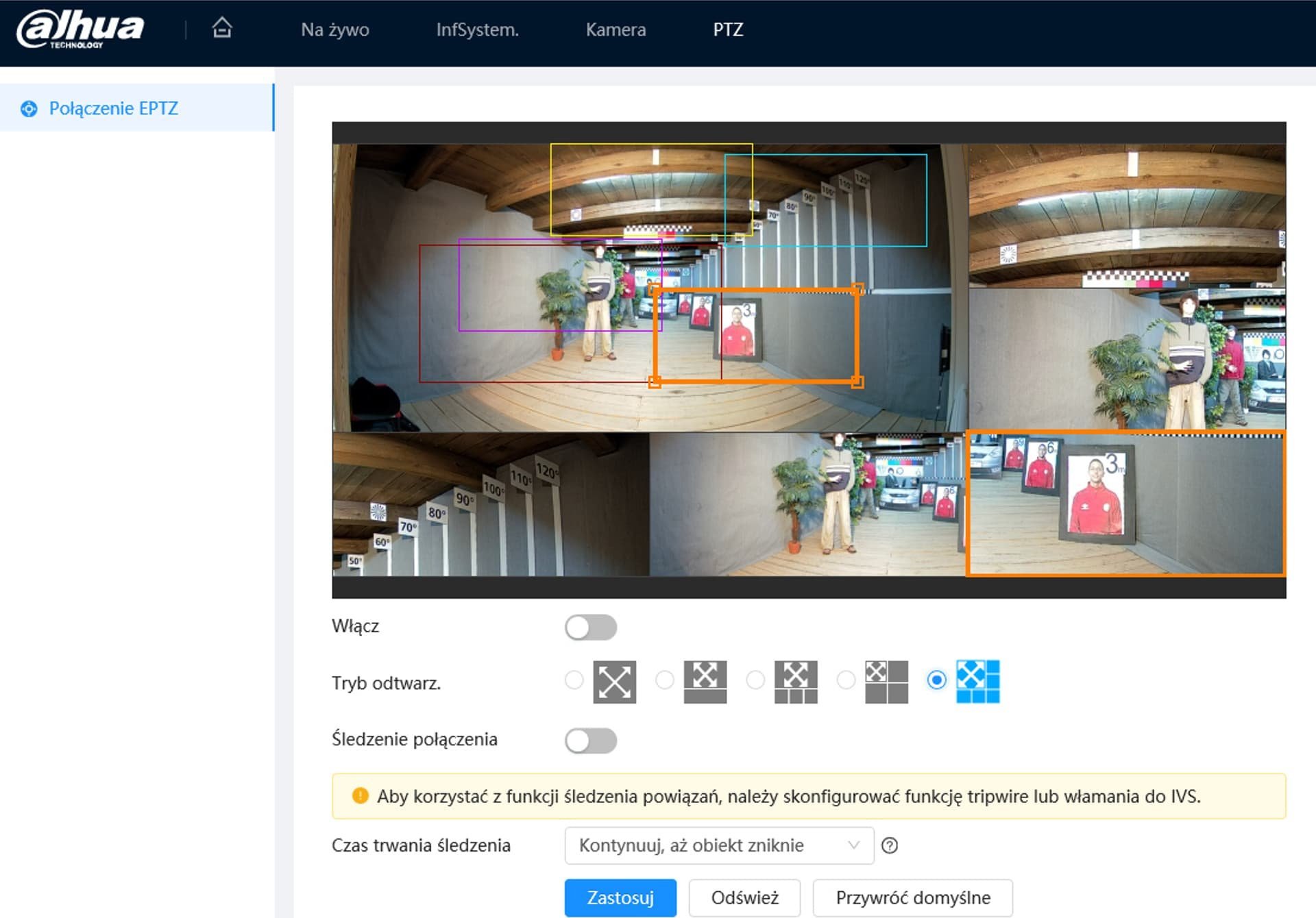Viewport: 1316px width, 918px height.
Task: Switch to the Kamera tab
Action: [x=615, y=29]
